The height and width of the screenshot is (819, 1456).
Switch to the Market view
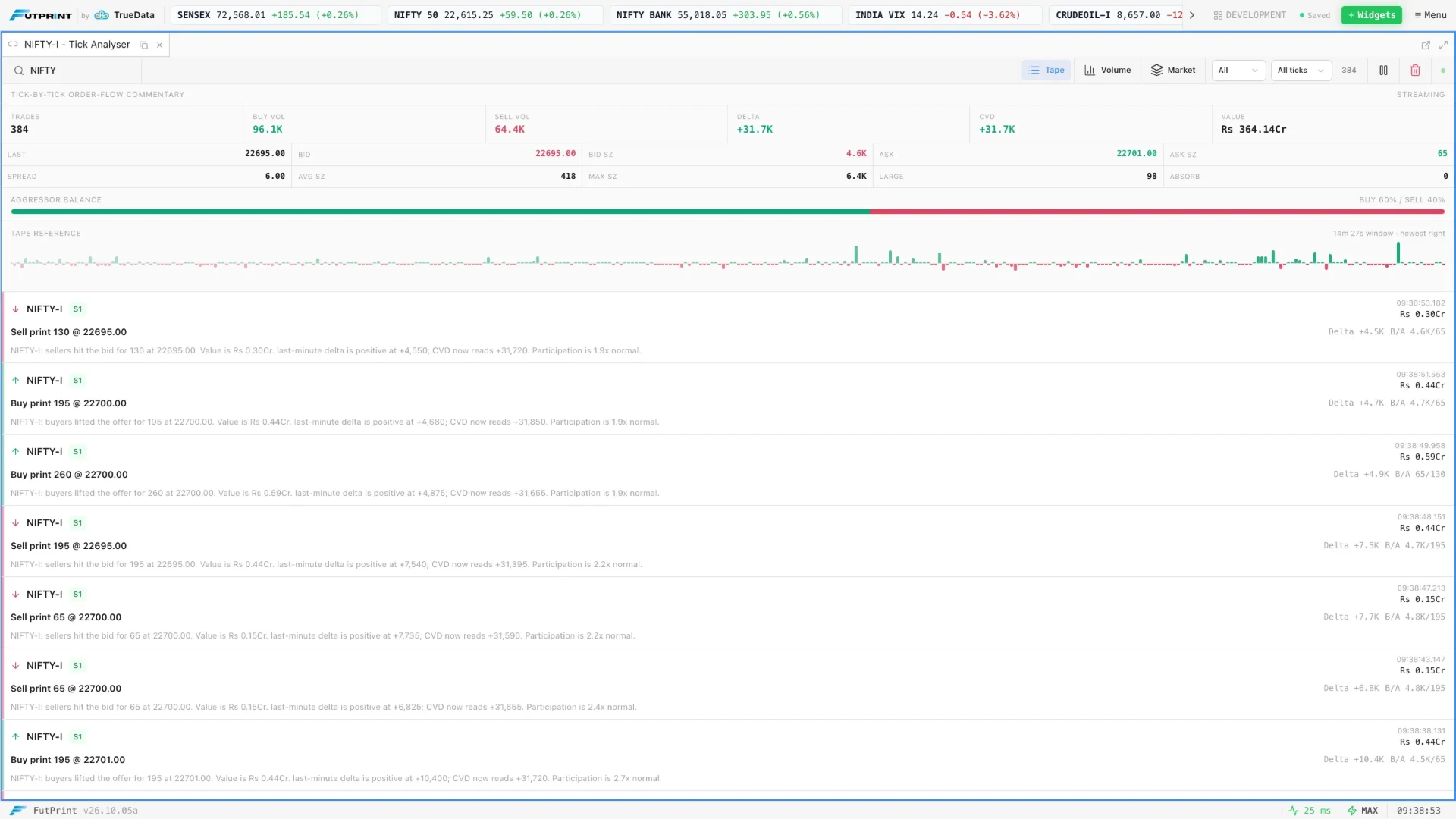1173,71
